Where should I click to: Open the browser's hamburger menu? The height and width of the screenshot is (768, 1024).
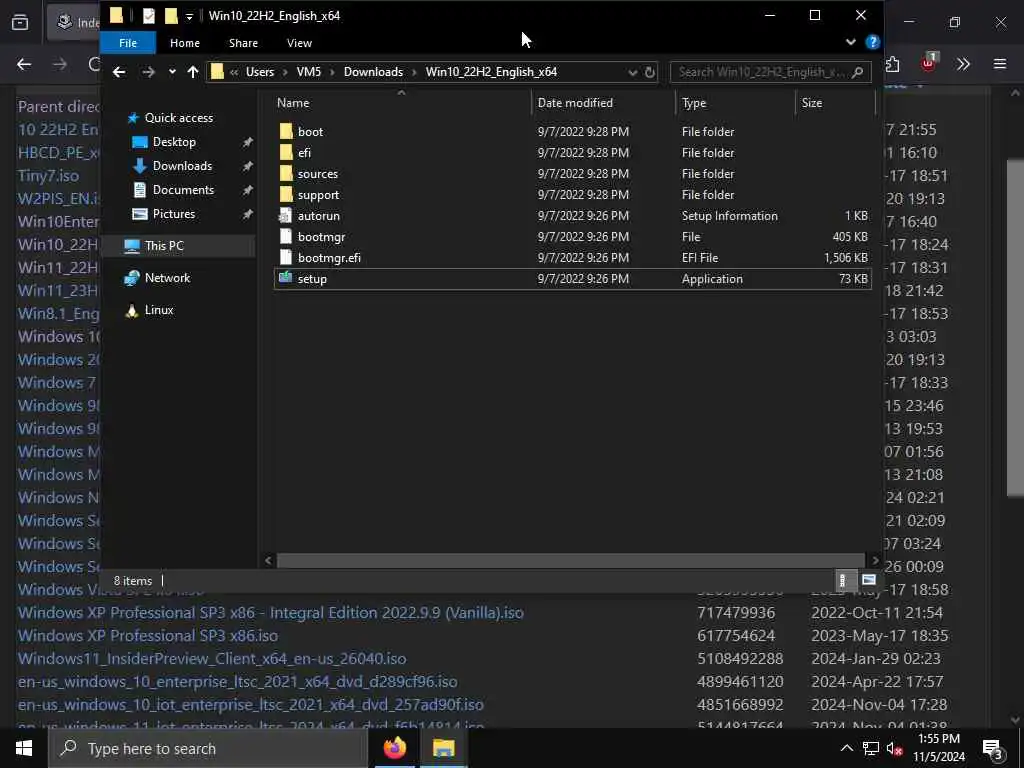(999, 64)
